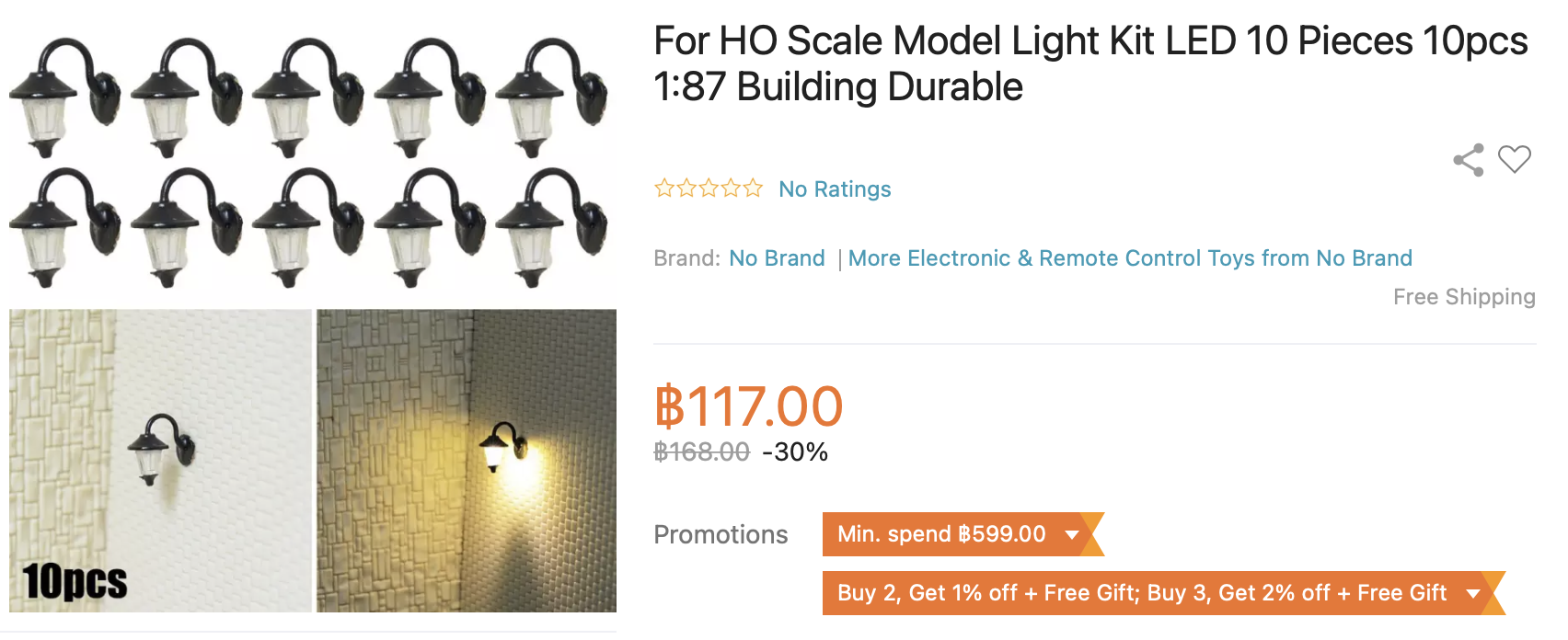Click the fifth rating star
Screen dimensions: 1568x640
(753, 189)
